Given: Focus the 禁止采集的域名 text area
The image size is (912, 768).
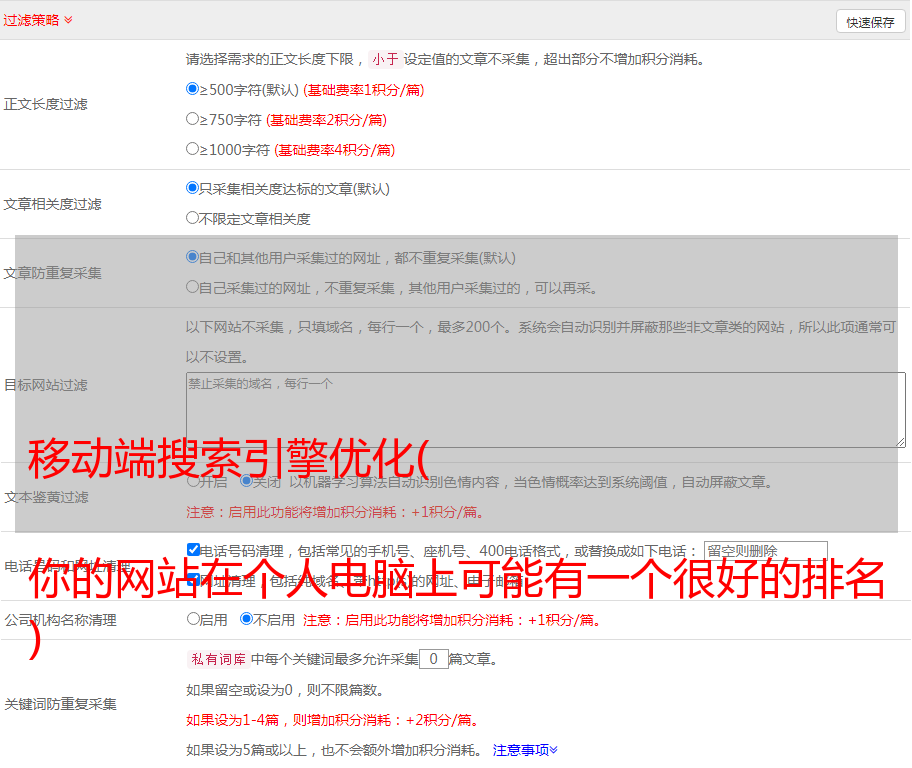Looking at the screenshot, I should (545, 409).
